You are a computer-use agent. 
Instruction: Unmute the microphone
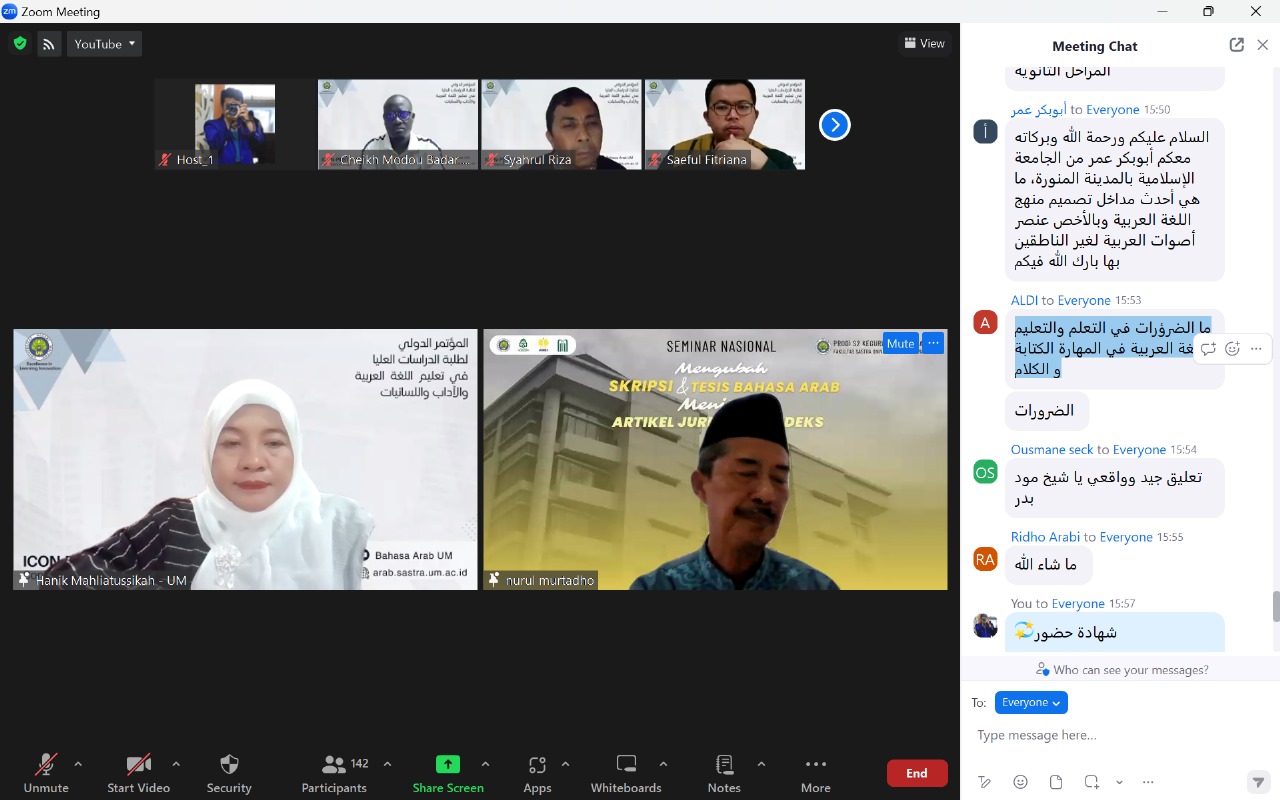(46, 773)
